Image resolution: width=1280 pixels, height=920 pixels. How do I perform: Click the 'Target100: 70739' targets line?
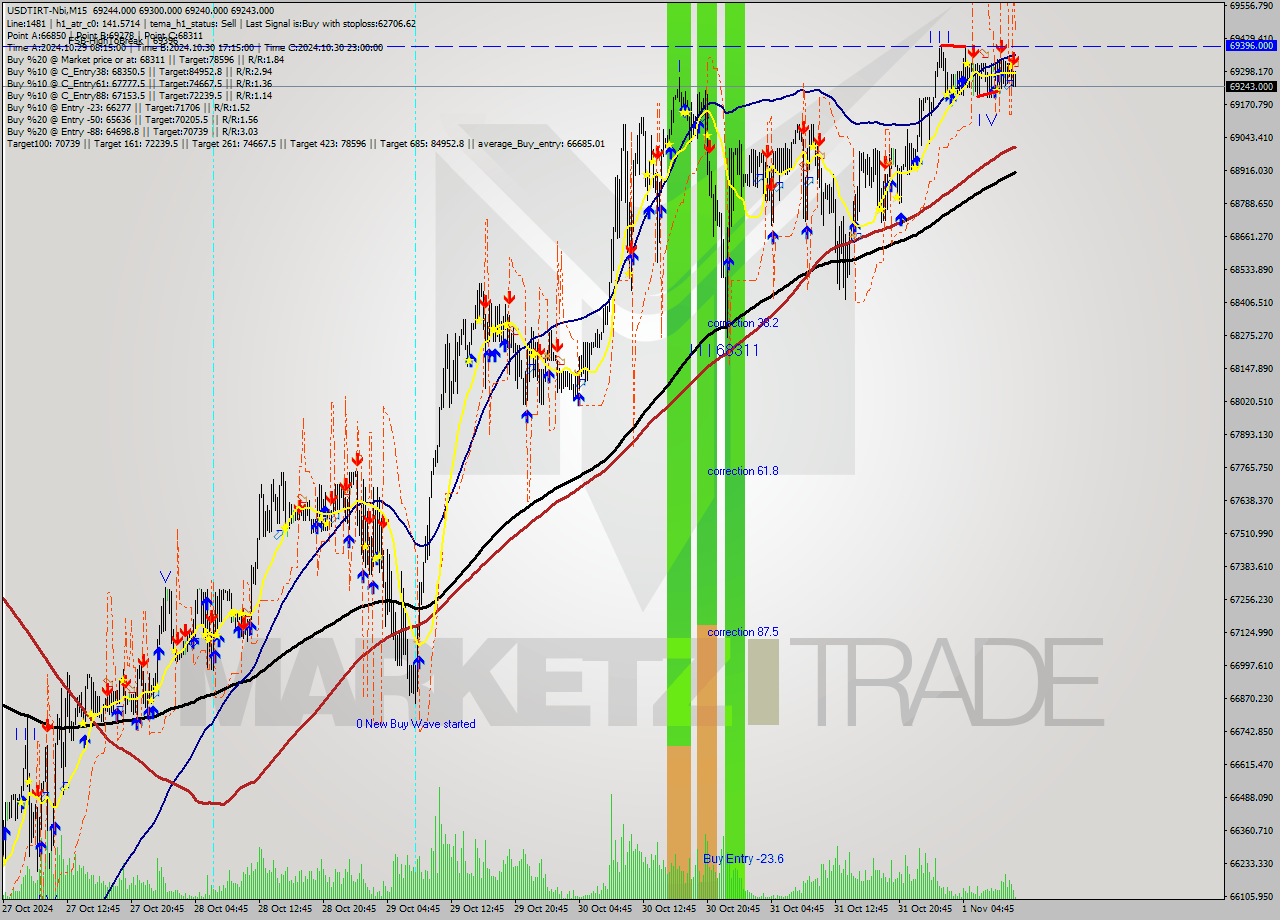[x=306, y=143]
